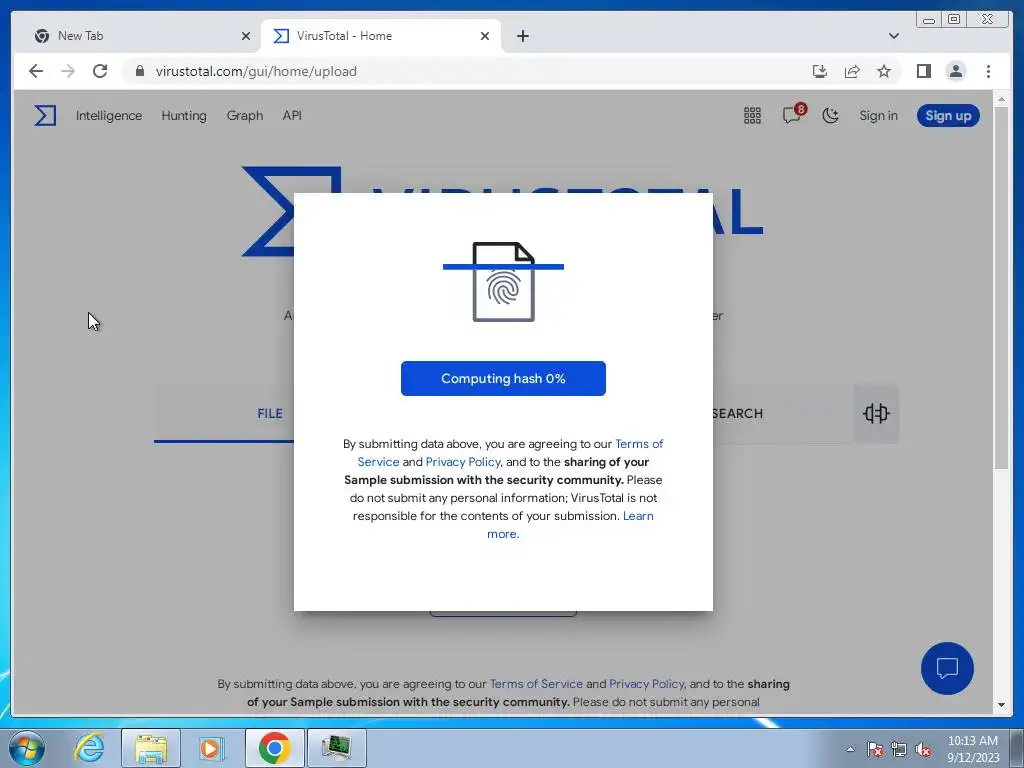Open the chat bubble floating button
This screenshot has height=768, width=1024.
947,668
